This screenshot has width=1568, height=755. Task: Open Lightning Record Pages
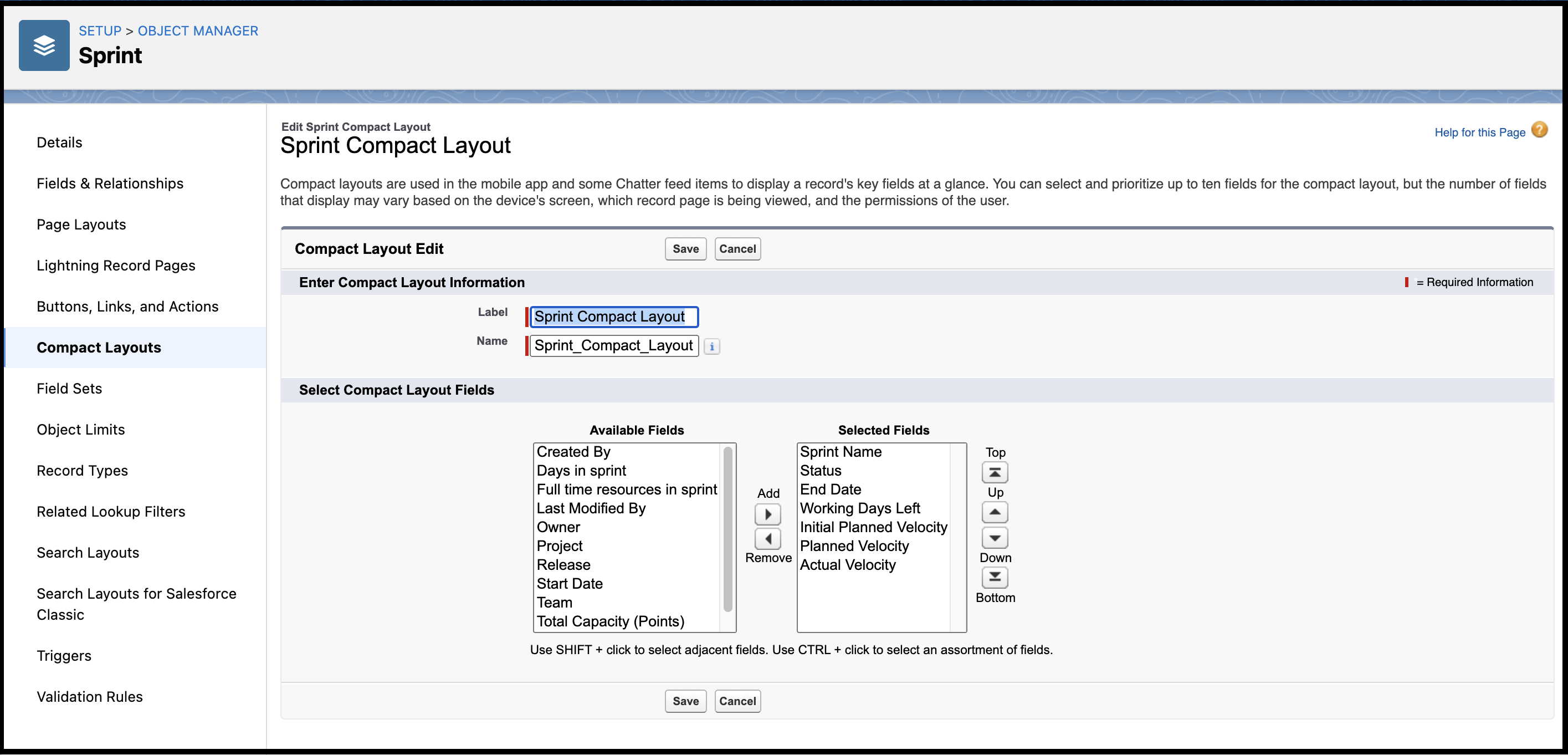[116, 266]
